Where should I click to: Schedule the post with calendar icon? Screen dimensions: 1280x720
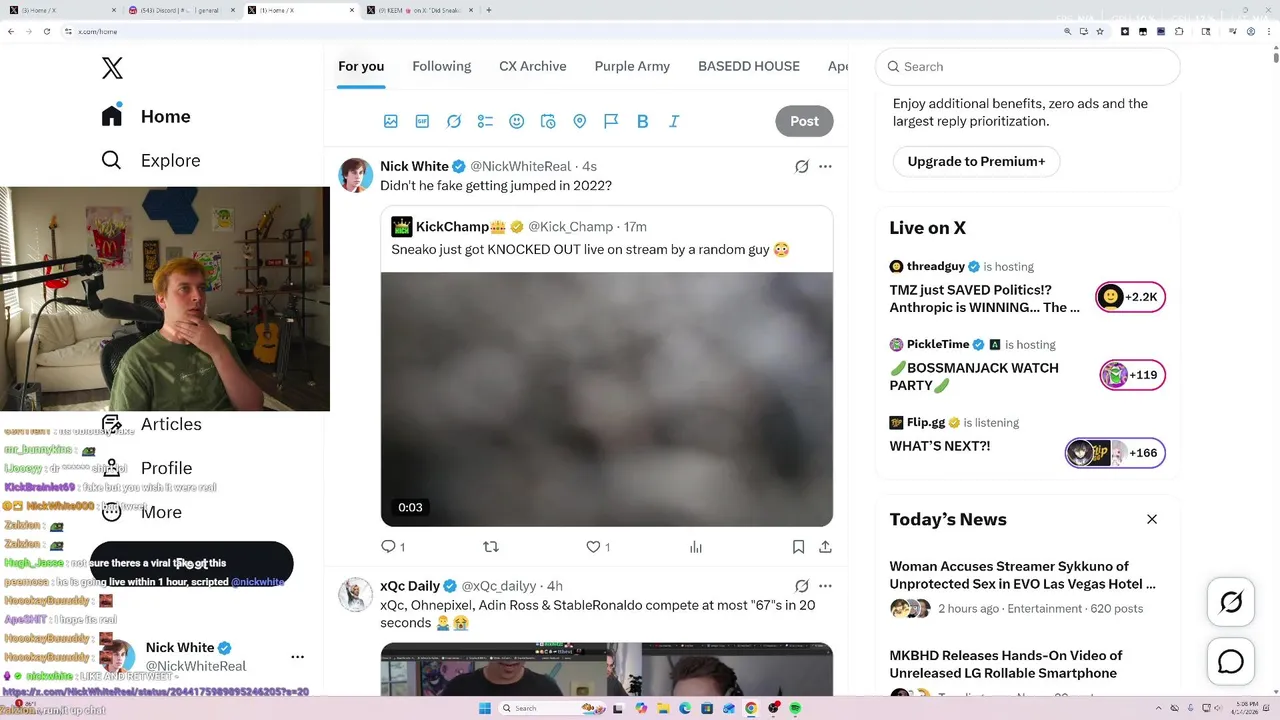(x=548, y=121)
